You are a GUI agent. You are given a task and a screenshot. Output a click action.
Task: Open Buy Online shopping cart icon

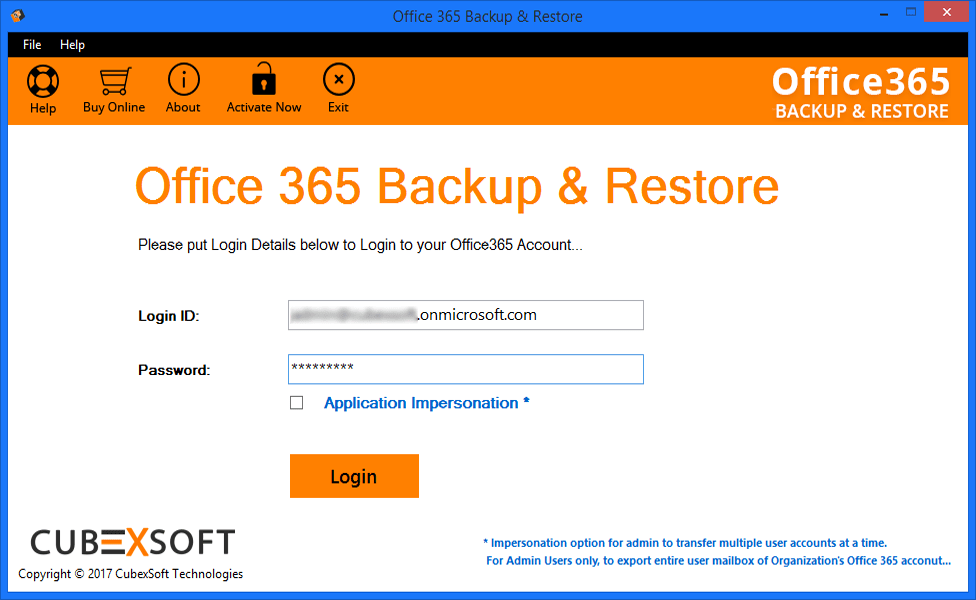(x=114, y=81)
